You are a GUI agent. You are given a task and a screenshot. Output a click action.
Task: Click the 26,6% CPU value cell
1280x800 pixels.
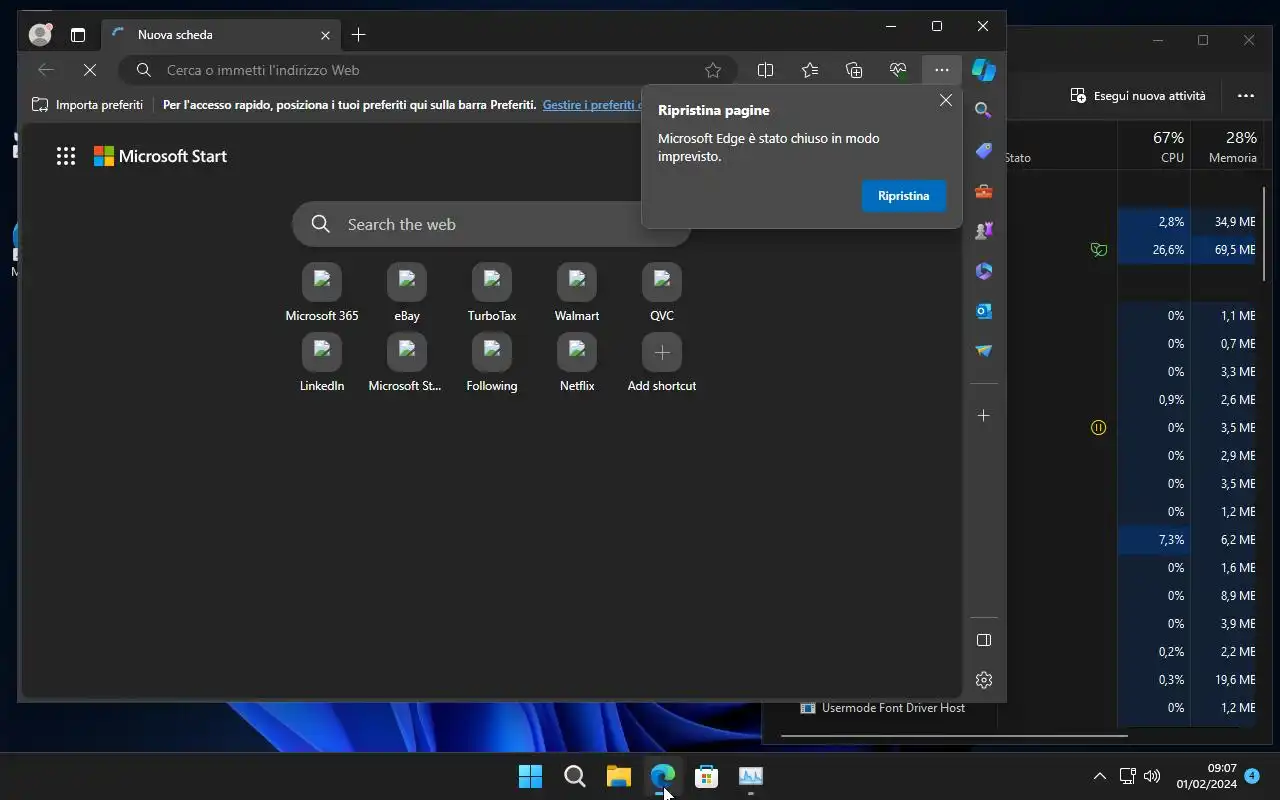point(1154,250)
